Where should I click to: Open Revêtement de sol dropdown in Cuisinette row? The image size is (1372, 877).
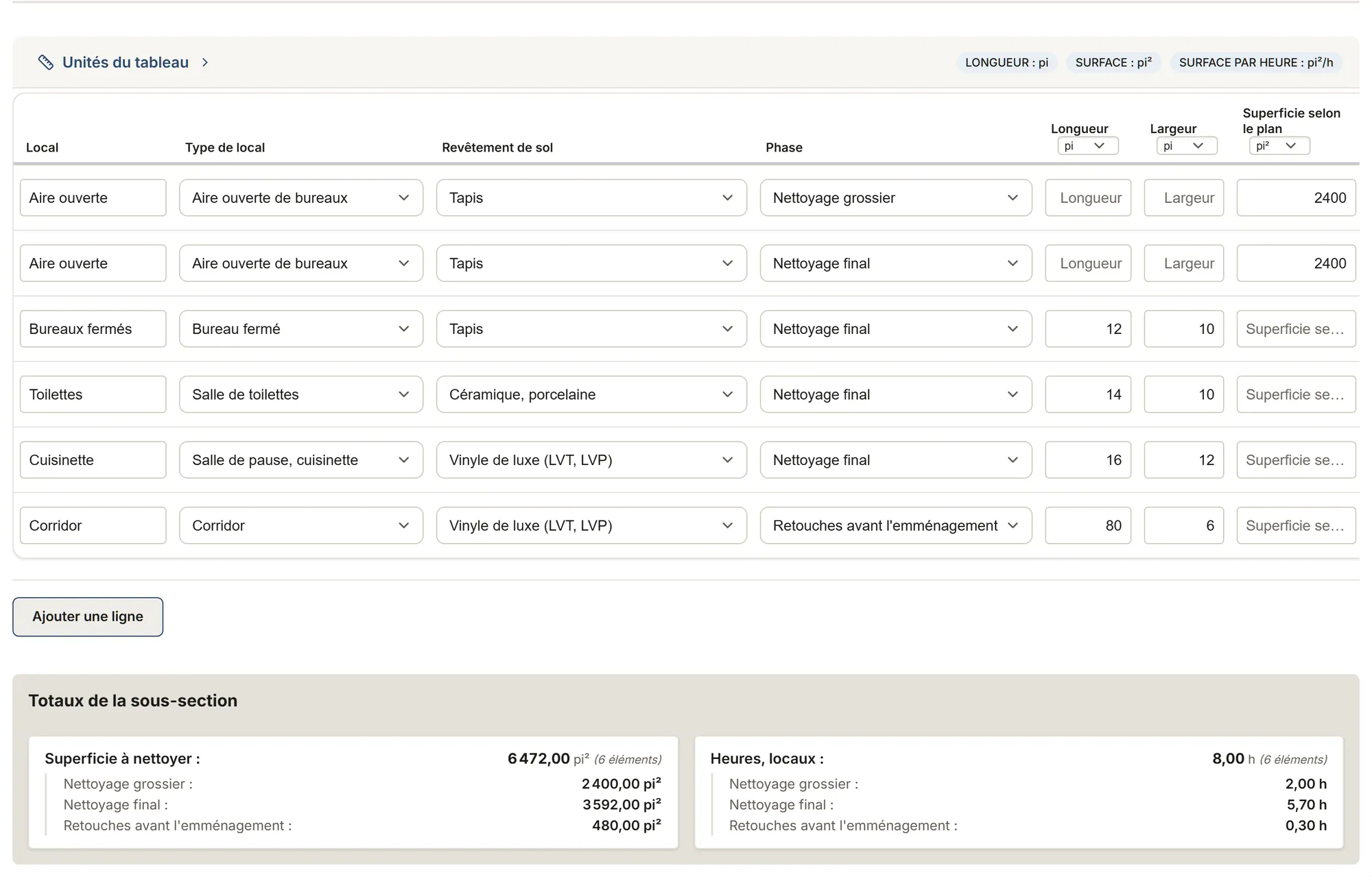[x=591, y=459]
